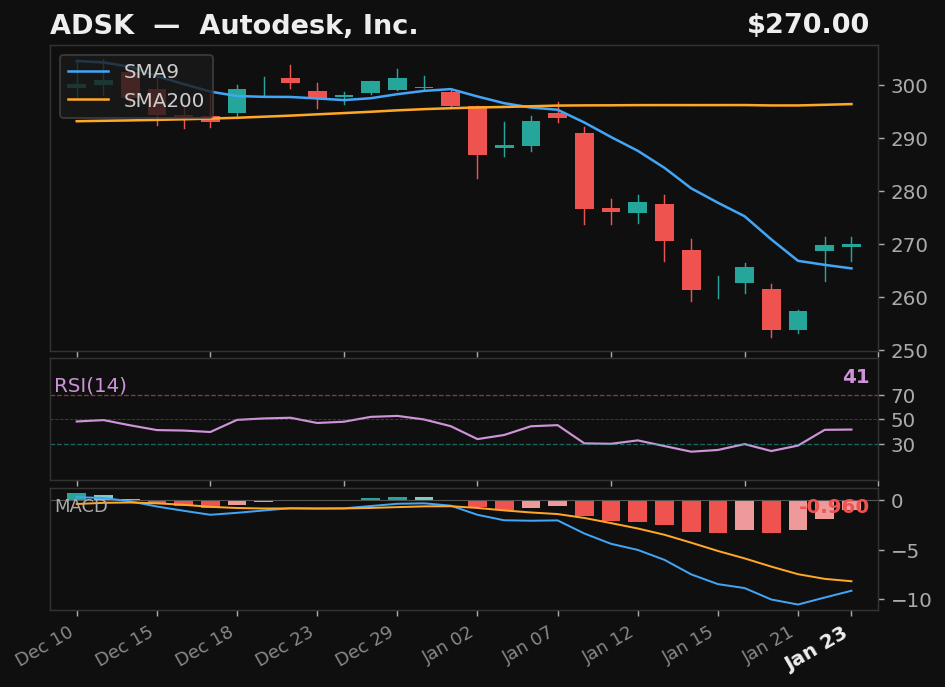Click the Jan 02 date label

447,645
